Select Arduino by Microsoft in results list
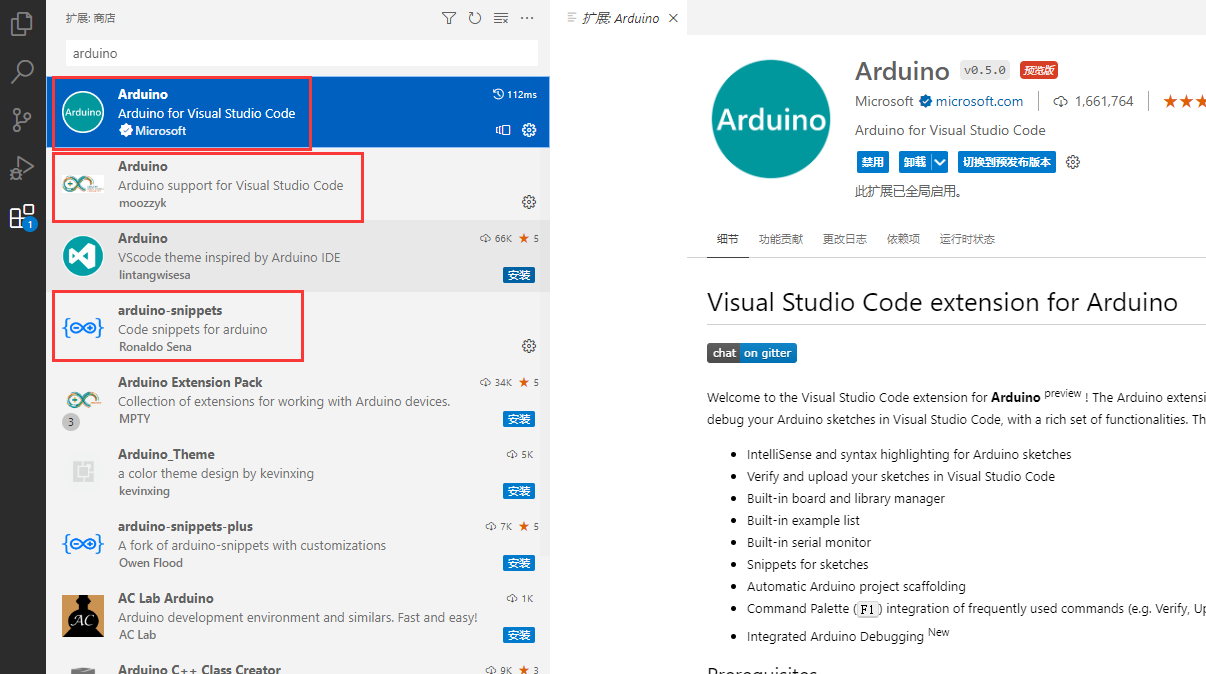Viewport: 1206px width, 674px height. (298, 112)
